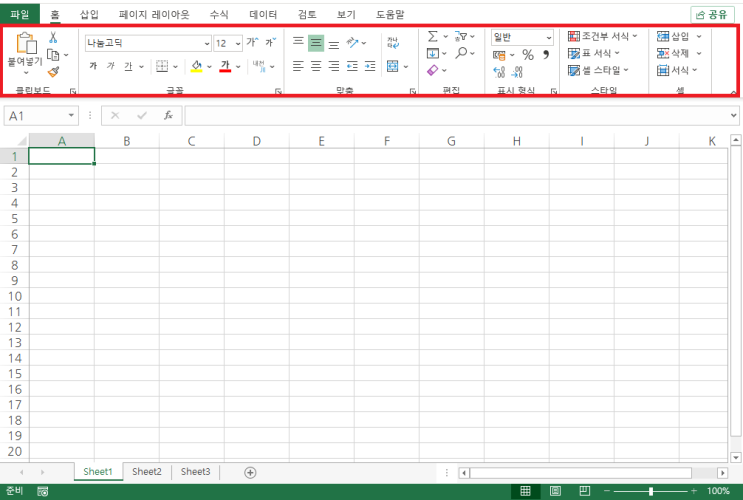This screenshot has height=500, width=743.
Task: Increase indent icon
Action: tap(370, 66)
